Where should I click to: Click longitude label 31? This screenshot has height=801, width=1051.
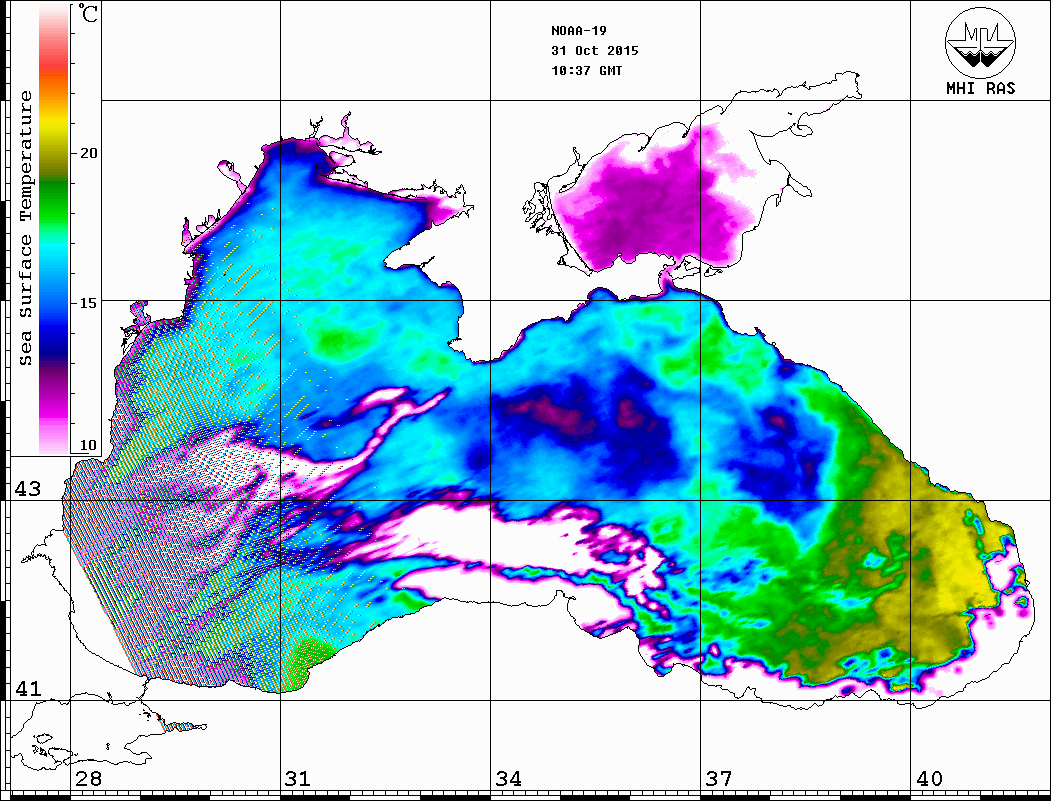click(x=298, y=779)
